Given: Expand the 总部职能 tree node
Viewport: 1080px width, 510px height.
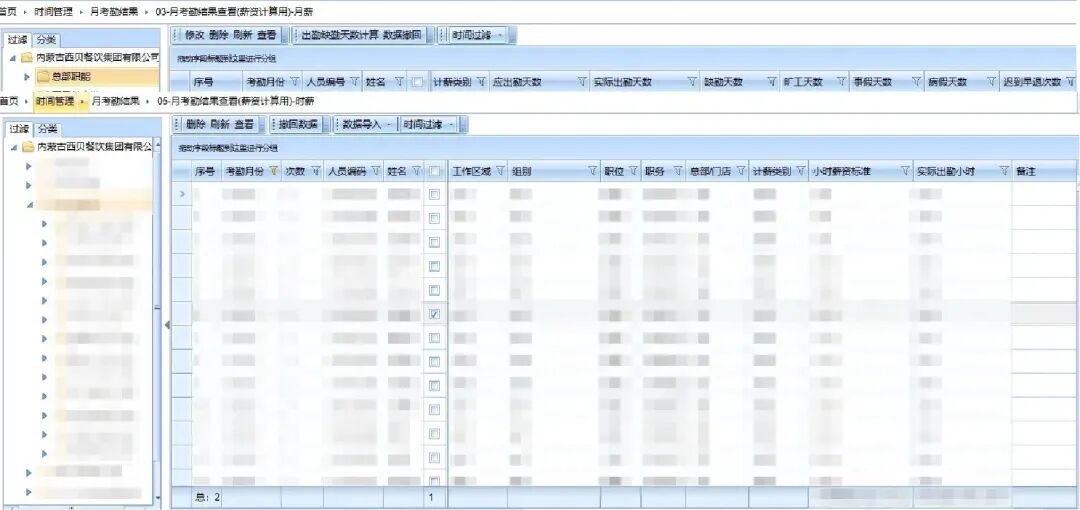Looking at the screenshot, I should [x=27, y=76].
